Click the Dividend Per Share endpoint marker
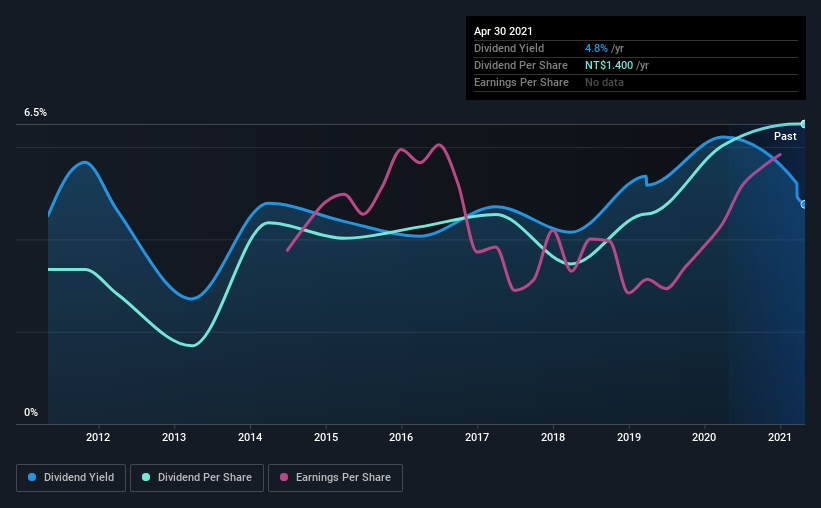The width and height of the screenshot is (821, 508). [x=804, y=124]
